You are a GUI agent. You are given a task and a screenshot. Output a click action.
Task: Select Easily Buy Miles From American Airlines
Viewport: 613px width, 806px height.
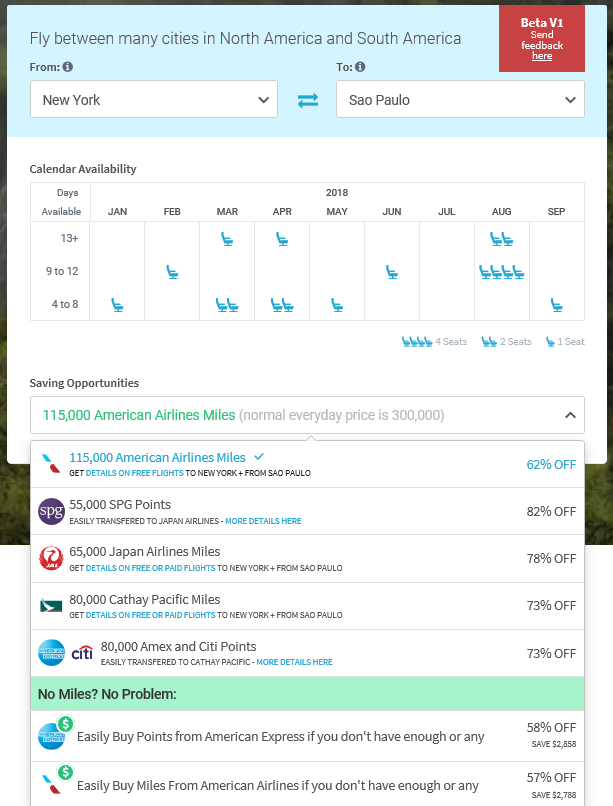coord(307,784)
